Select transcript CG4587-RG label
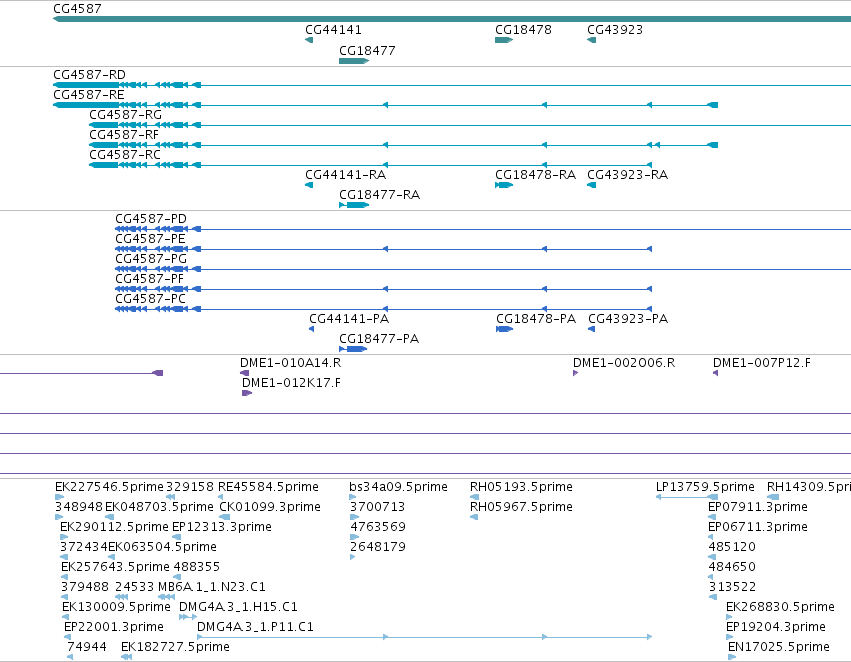Viewport: 851px width, 662px height. click(x=125, y=115)
